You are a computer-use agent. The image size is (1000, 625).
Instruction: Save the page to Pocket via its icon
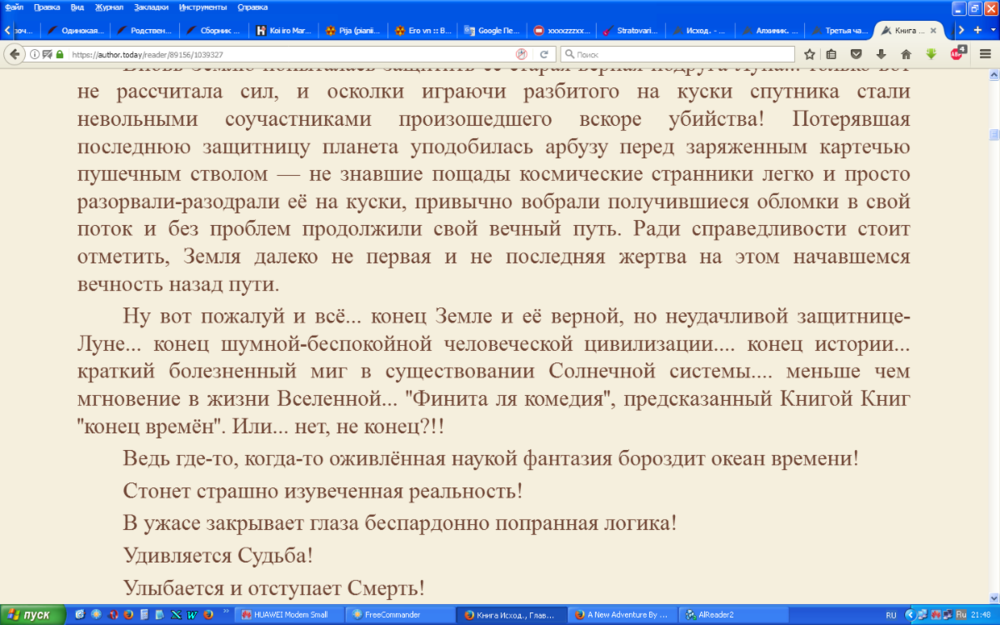857,53
